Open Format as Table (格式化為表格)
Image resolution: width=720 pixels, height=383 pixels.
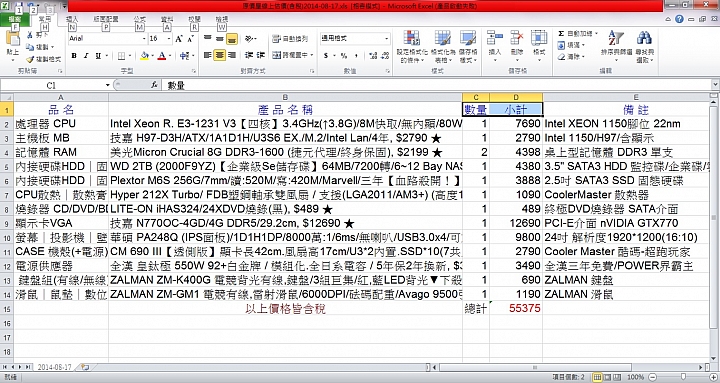point(443,47)
